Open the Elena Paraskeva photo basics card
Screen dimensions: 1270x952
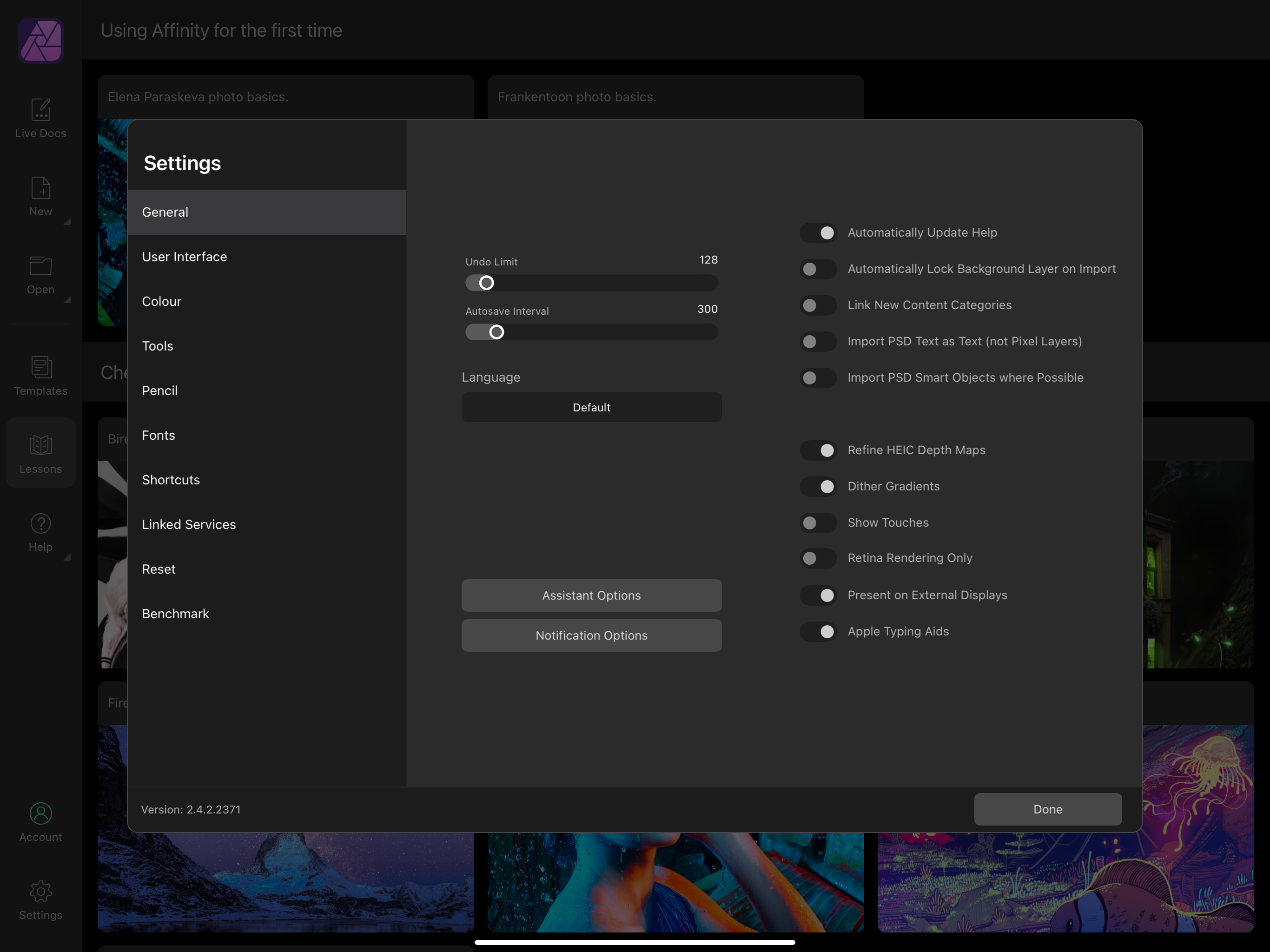[x=285, y=97]
